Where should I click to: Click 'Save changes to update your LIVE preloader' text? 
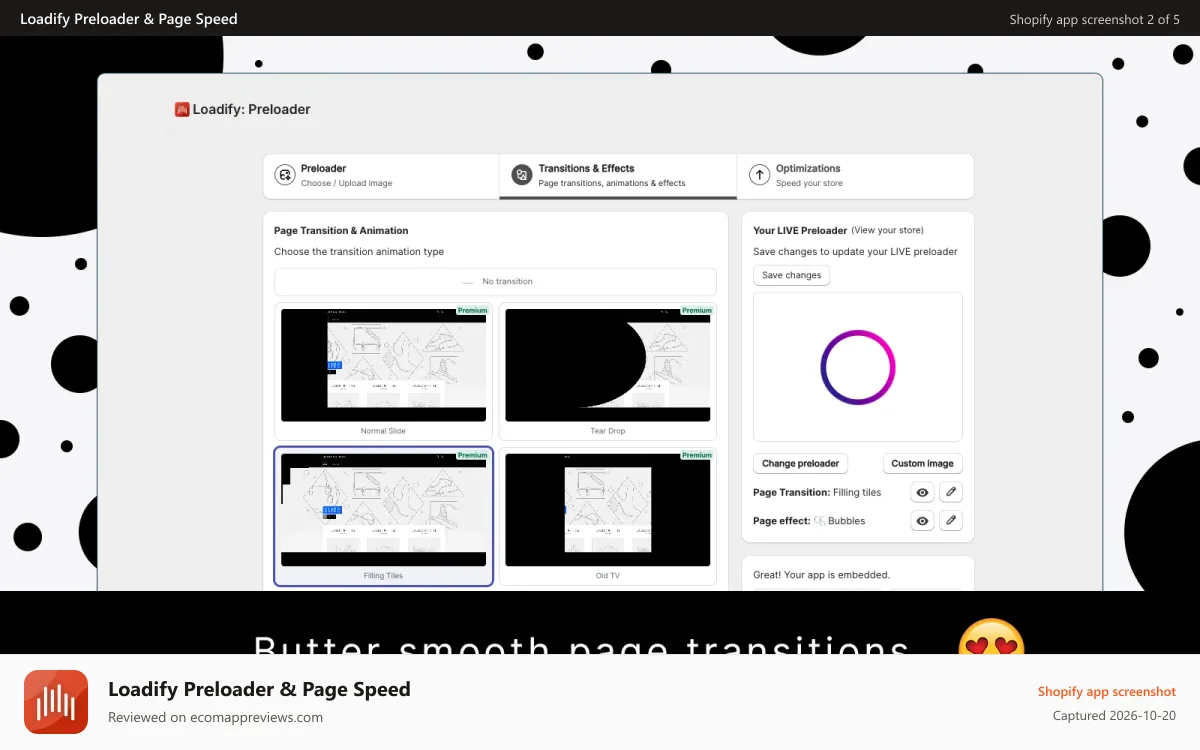pos(855,252)
